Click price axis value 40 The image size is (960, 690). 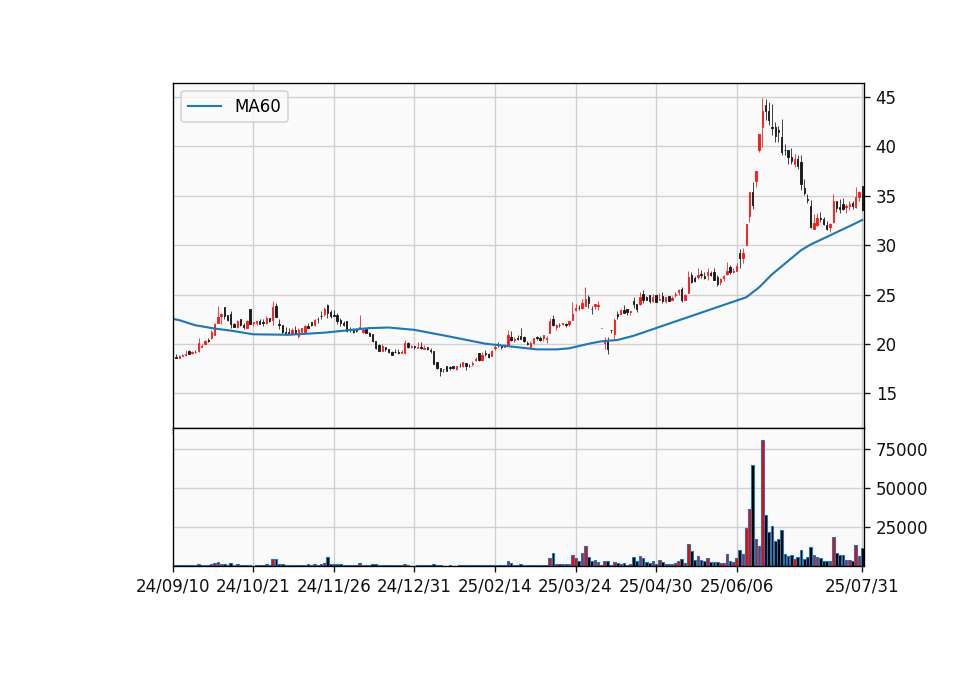[886, 147]
